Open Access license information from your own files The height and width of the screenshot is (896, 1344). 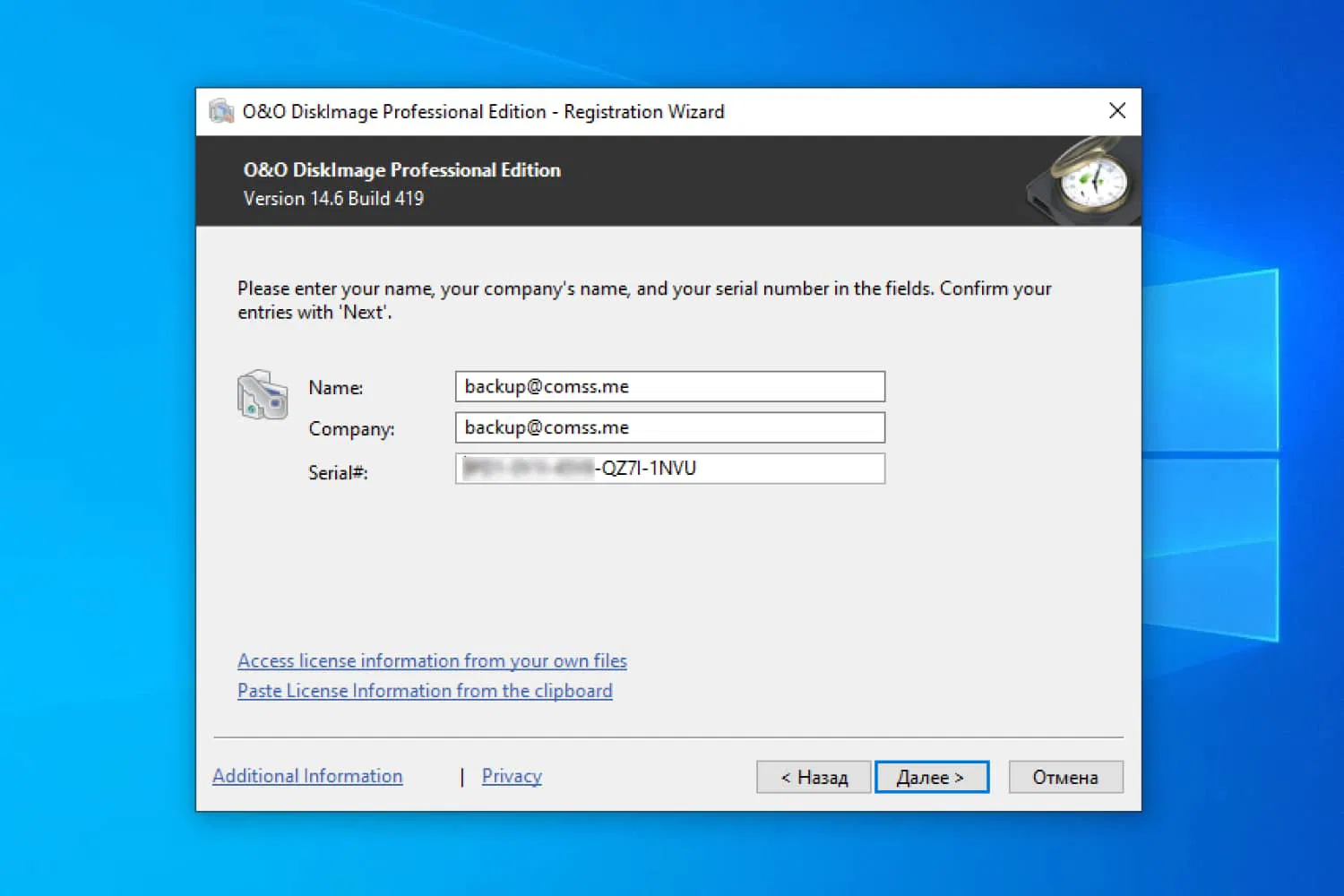pos(432,661)
